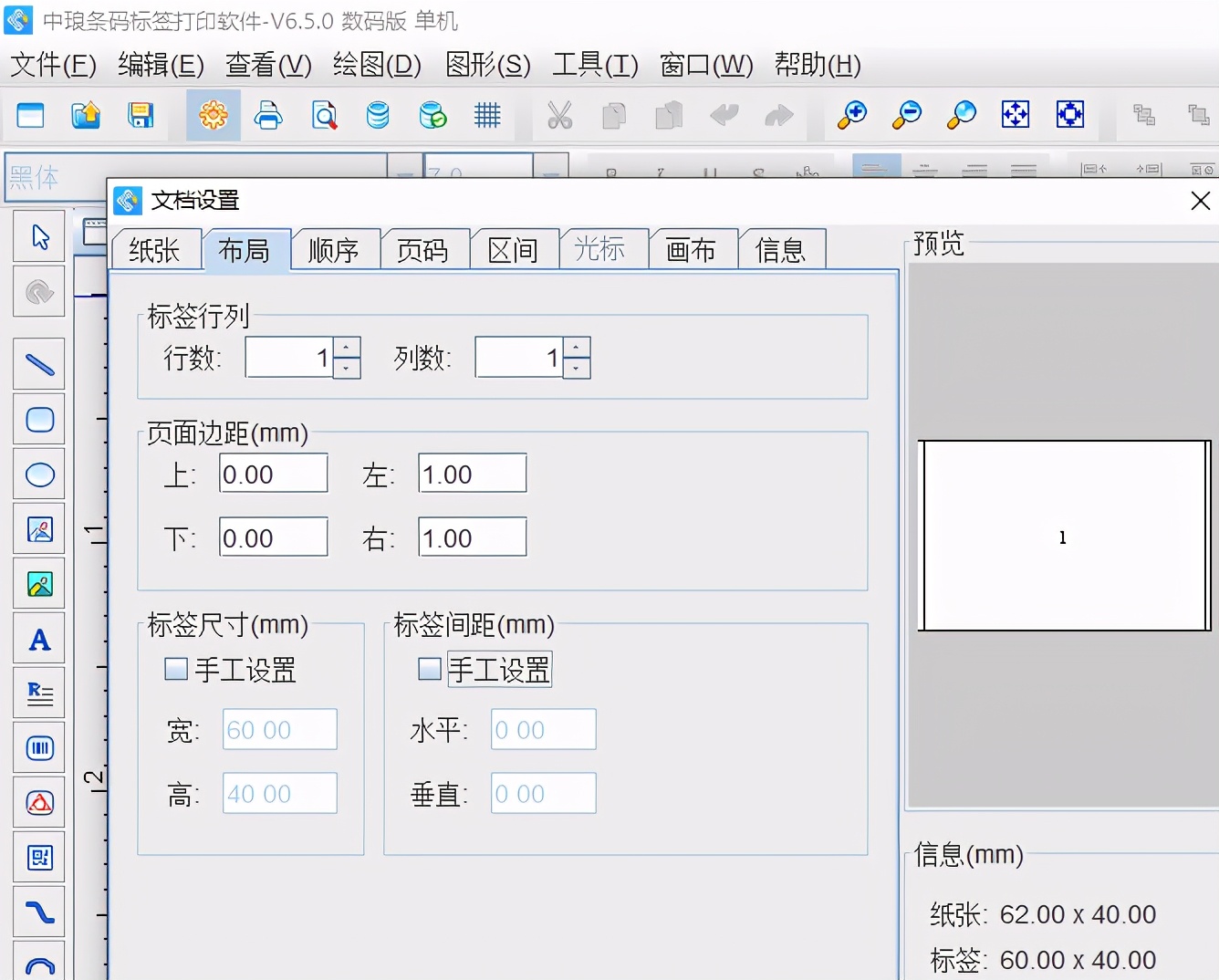Select the text A tool

click(39, 639)
